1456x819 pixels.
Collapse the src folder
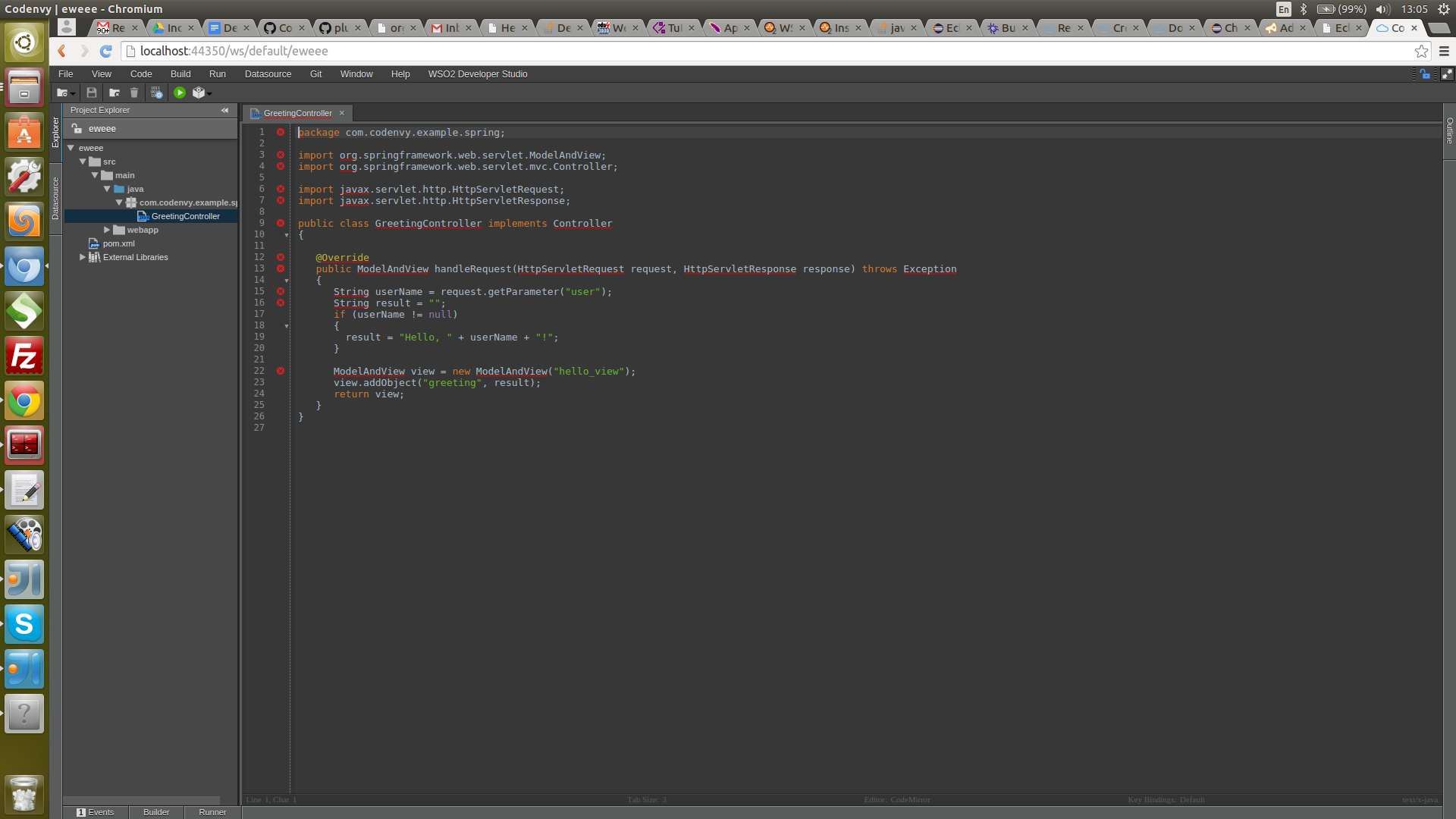(x=83, y=162)
